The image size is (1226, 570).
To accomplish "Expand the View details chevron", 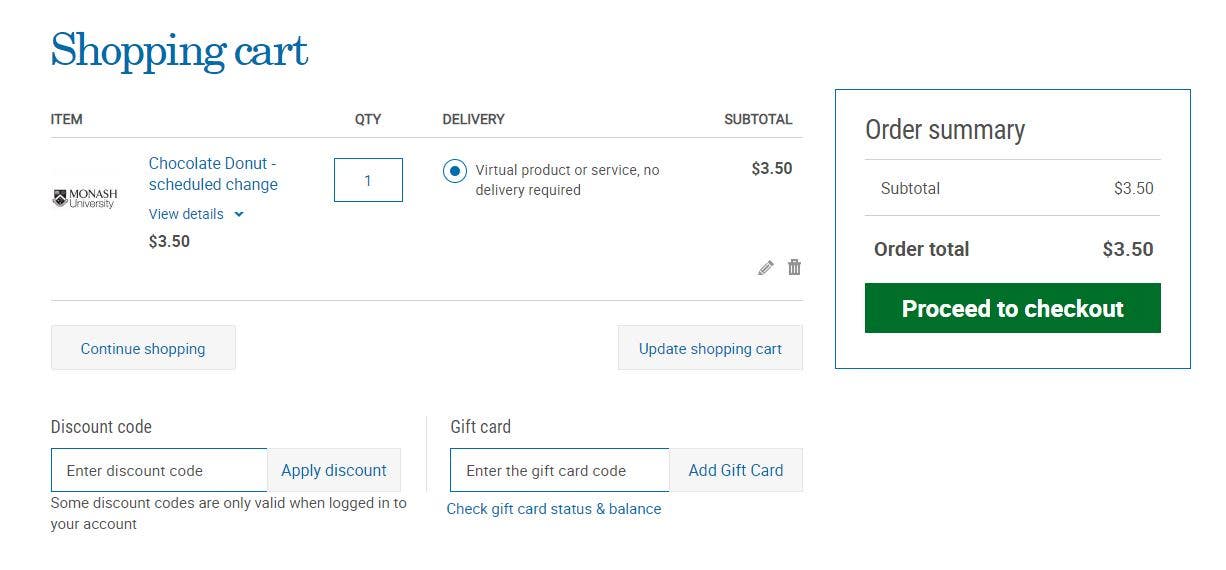I will tap(239, 214).
